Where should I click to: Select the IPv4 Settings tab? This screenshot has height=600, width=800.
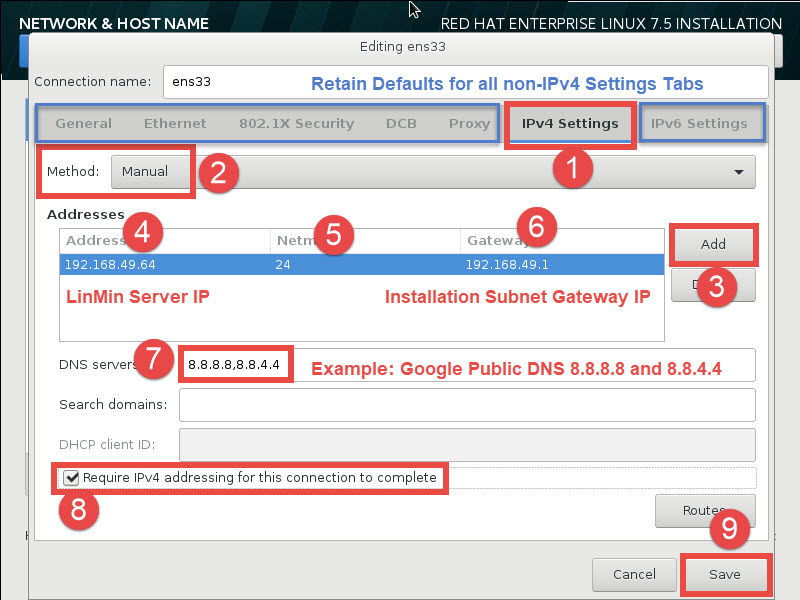(x=569, y=124)
